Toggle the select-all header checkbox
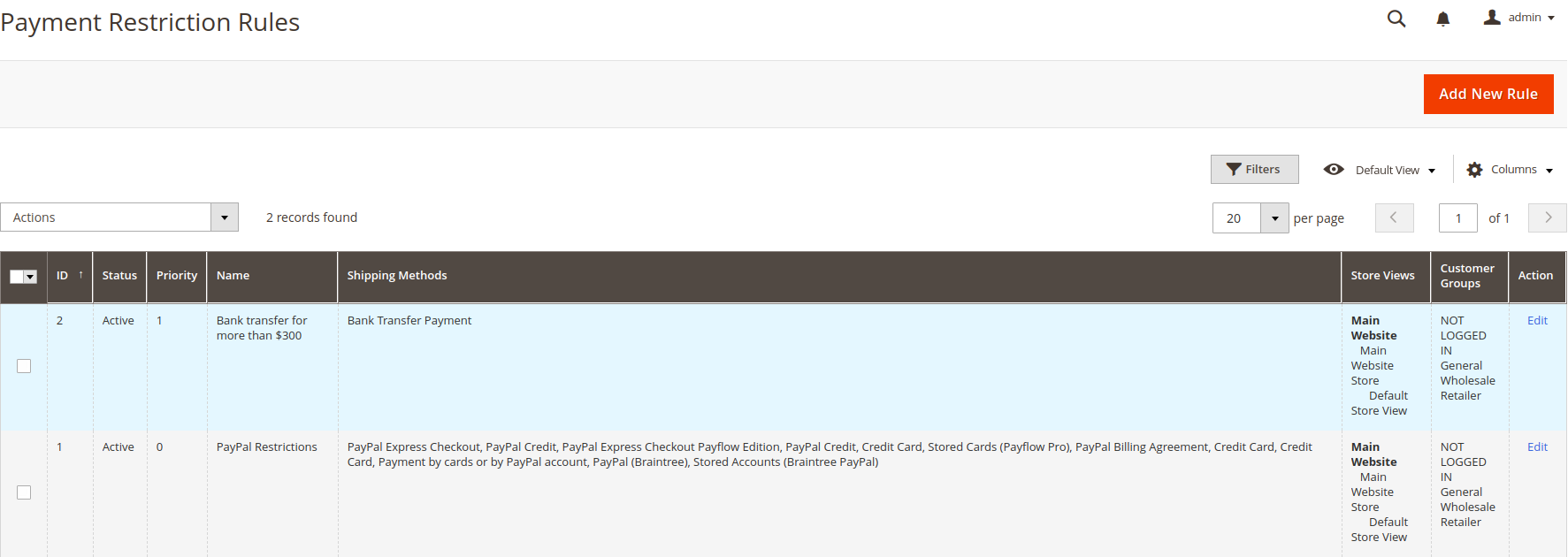 point(17,277)
